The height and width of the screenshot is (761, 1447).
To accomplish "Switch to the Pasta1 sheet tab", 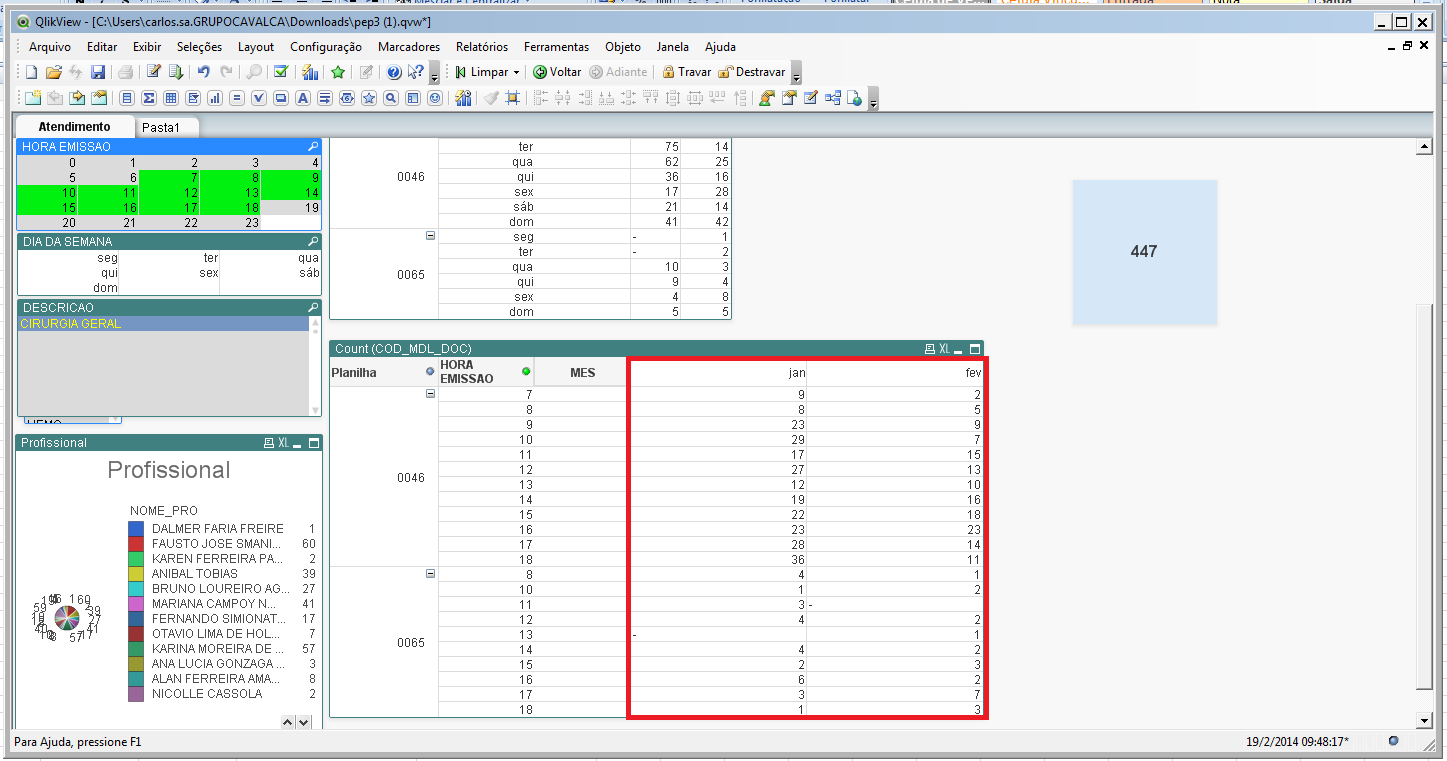I will 161,127.
